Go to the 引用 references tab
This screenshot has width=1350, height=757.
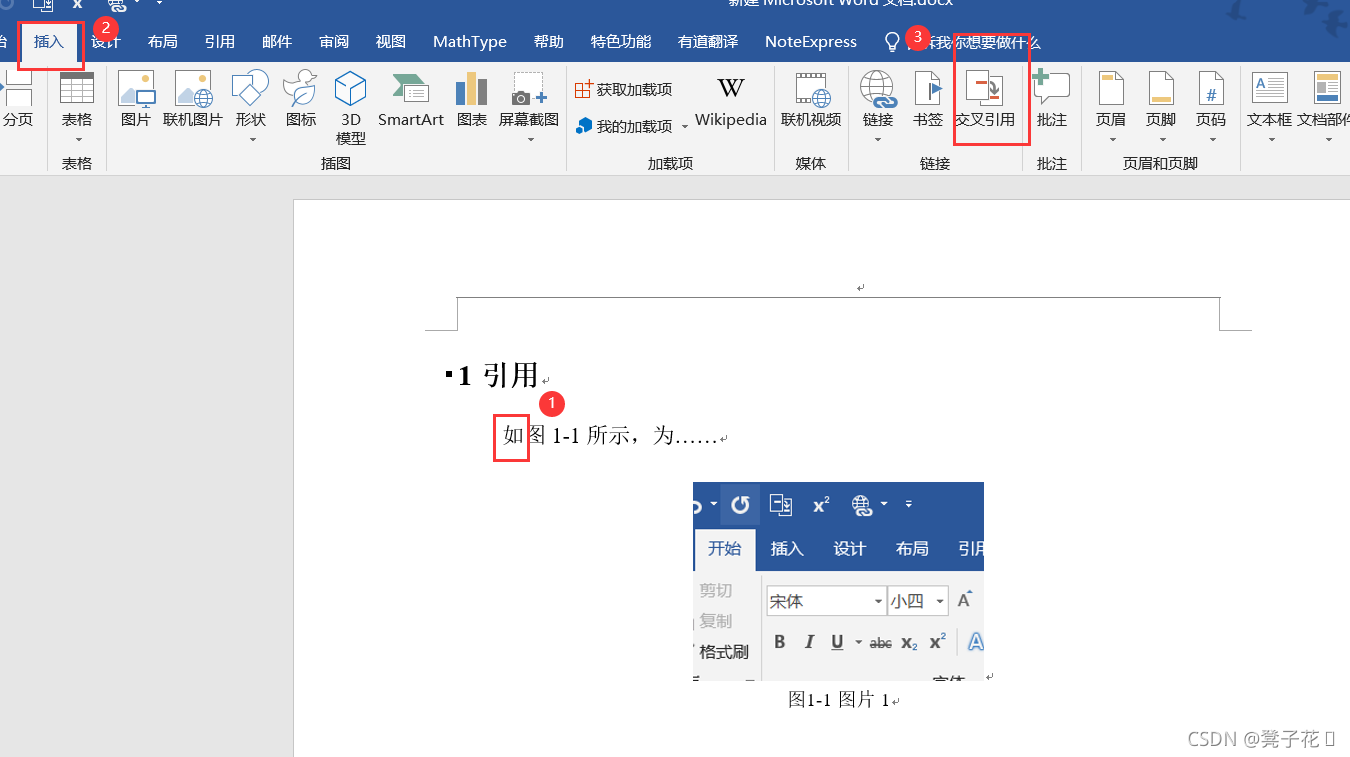[x=220, y=42]
